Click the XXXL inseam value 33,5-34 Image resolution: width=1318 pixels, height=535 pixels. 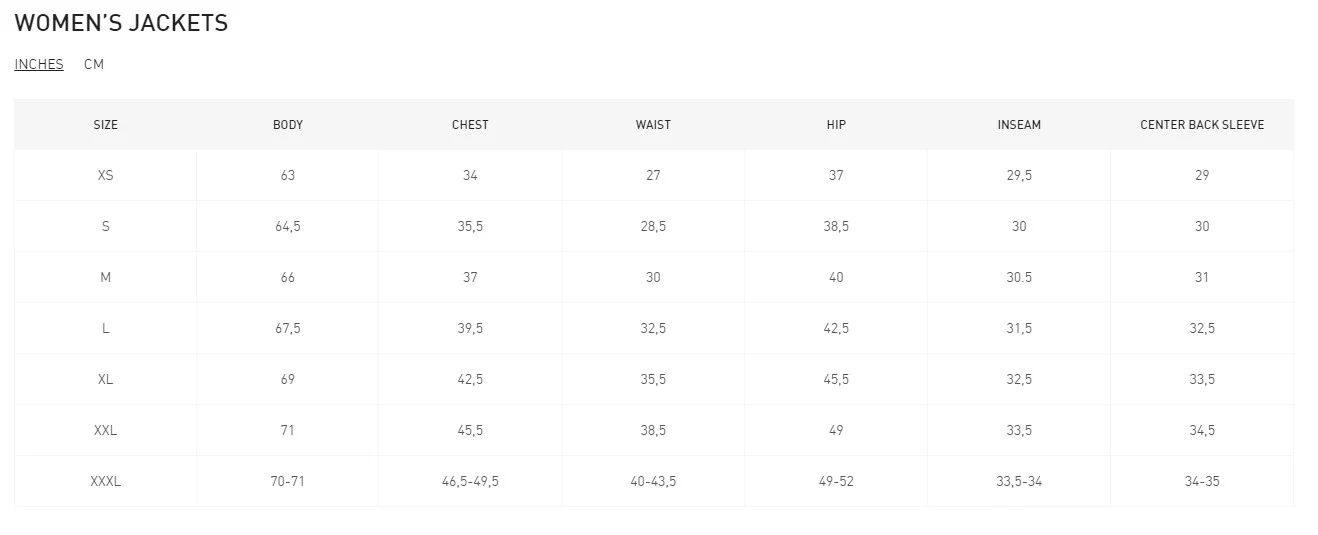click(x=1019, y=481)
